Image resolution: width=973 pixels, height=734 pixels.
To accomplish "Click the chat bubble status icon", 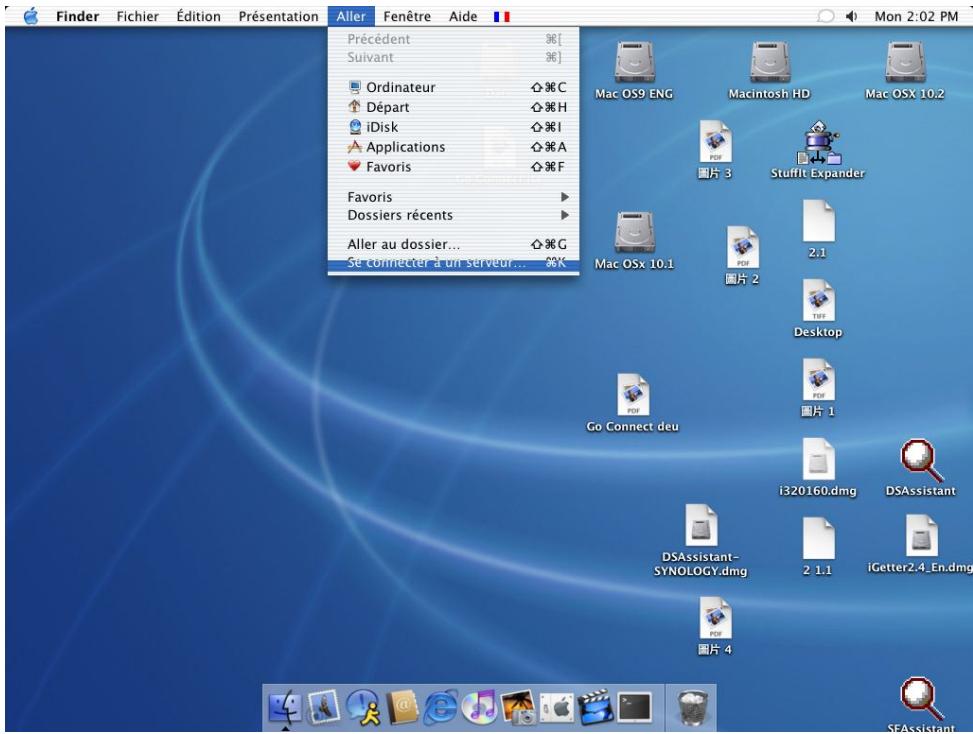I will (x=825, y=16).
